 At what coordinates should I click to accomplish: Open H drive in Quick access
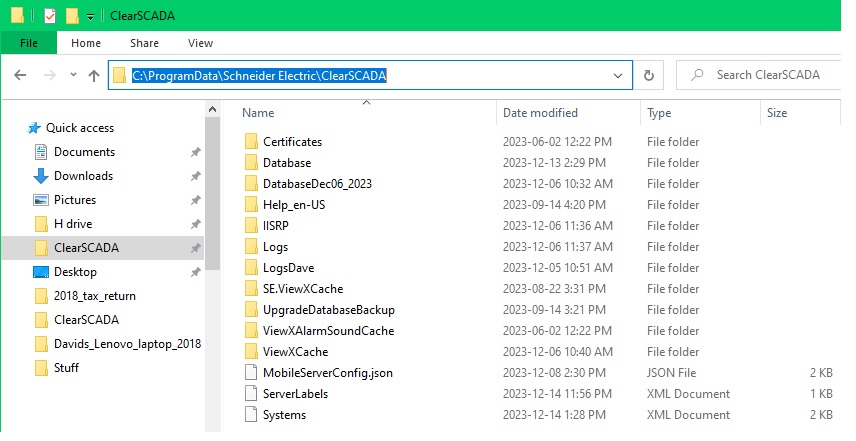pyautogui.click(x=73, y=224)
